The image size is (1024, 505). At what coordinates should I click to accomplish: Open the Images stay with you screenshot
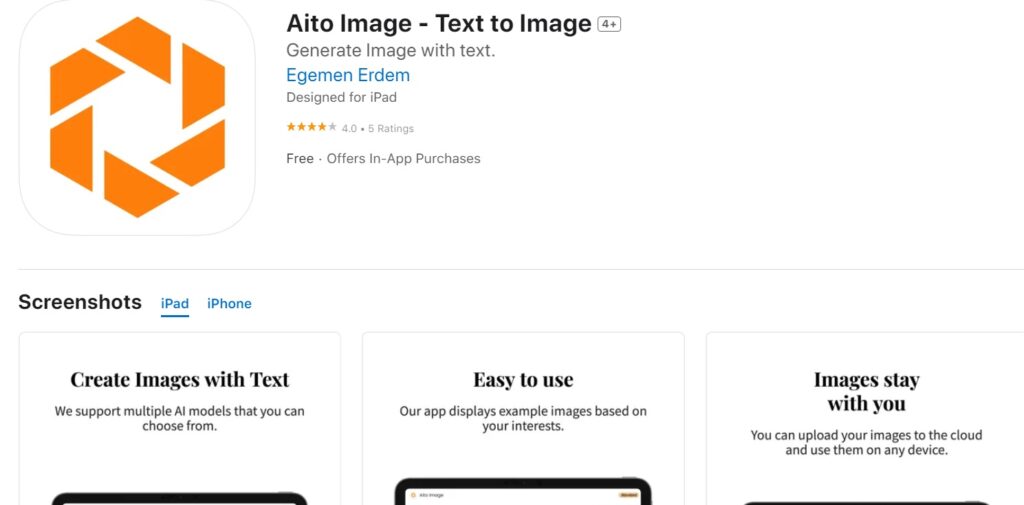[x=865, y=419]
